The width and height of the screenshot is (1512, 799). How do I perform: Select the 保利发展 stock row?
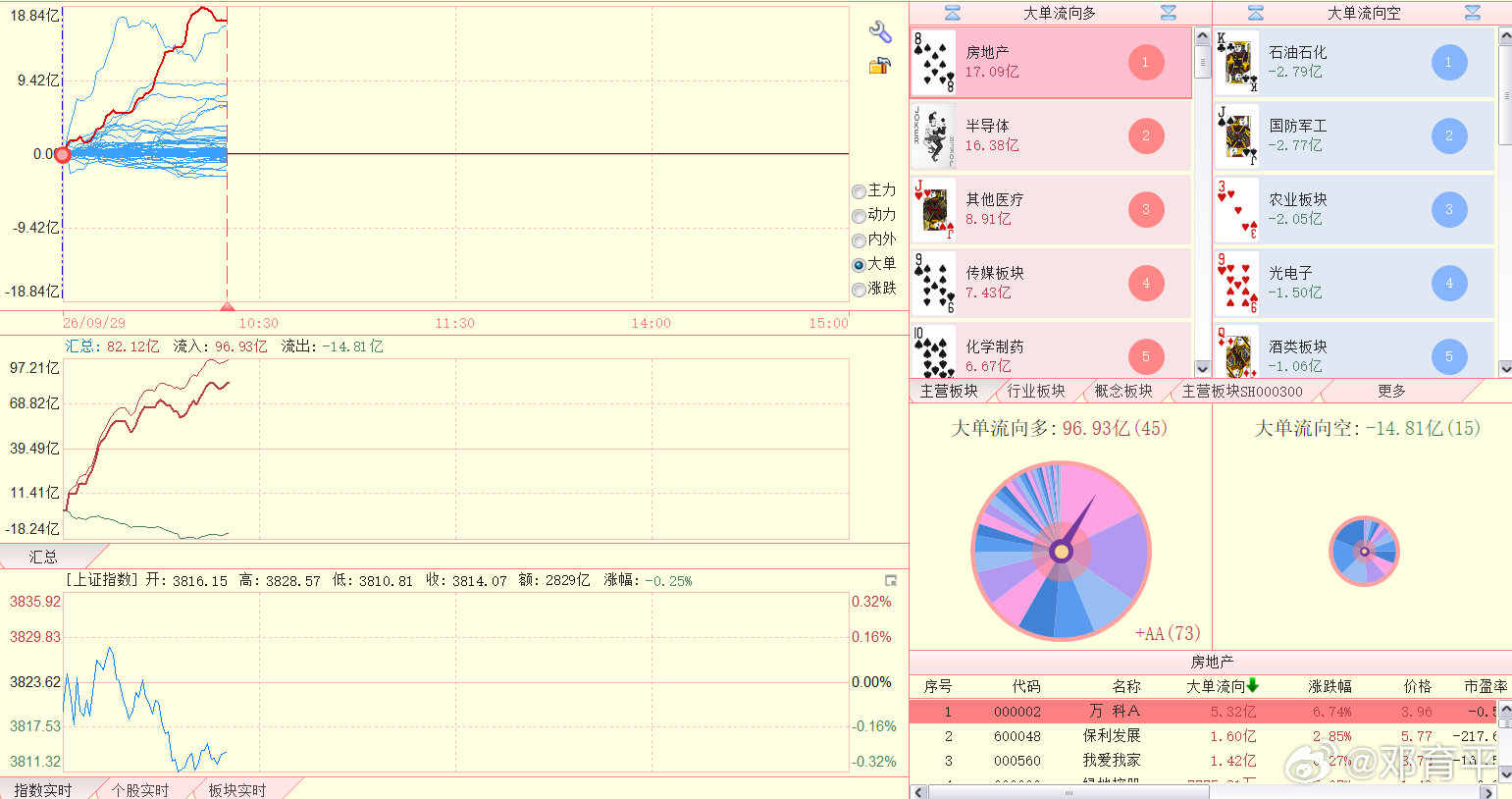click(1204, 735)
